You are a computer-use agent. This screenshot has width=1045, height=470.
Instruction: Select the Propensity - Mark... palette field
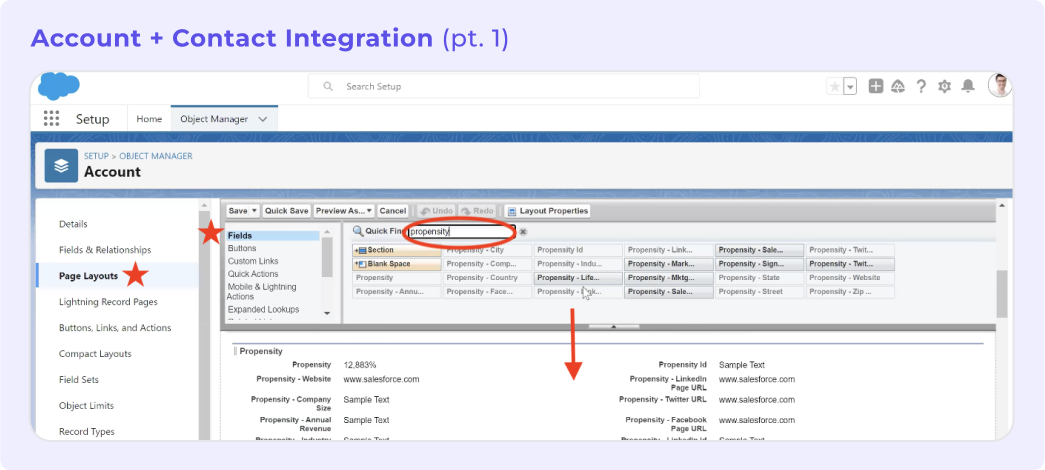pos(668,264)
